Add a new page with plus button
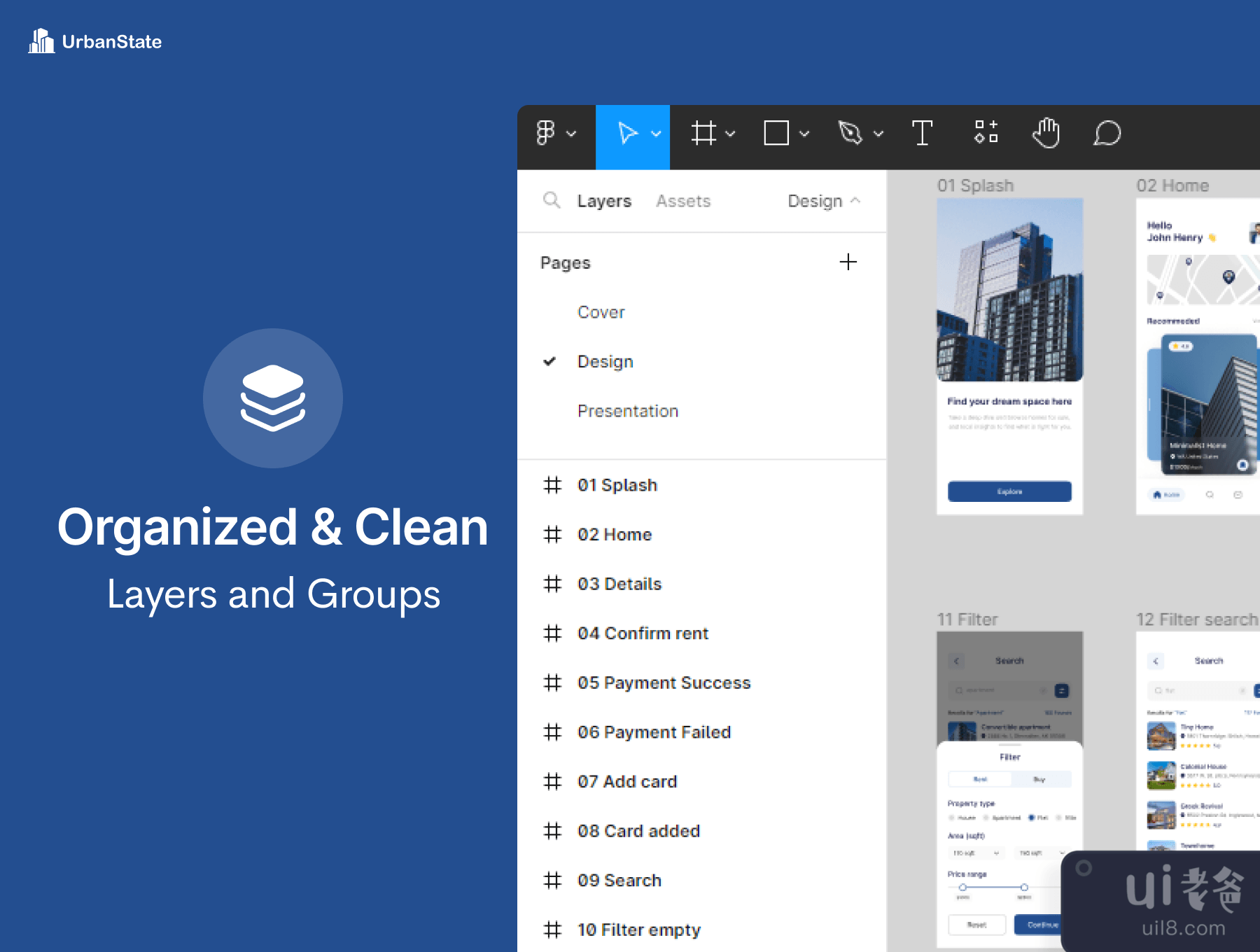This screenshot has height=952, width=1260. coord(848,262)
